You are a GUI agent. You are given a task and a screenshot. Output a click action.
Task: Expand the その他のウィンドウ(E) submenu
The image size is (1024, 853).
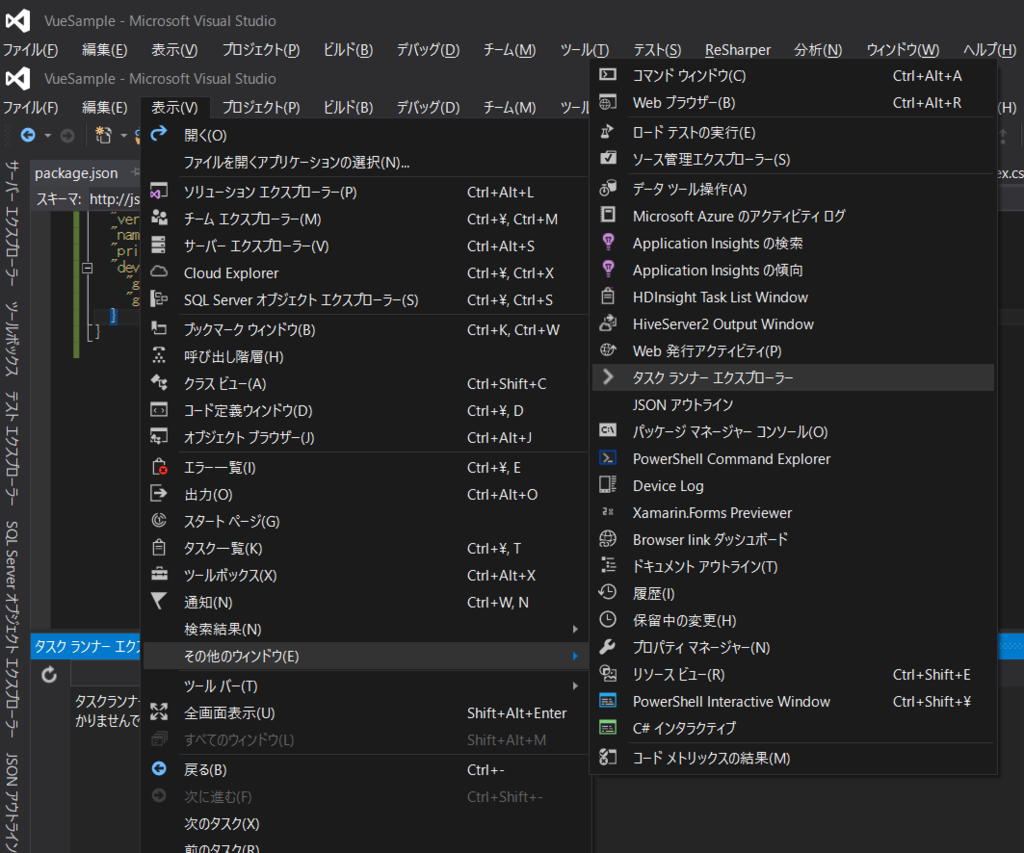pos(366,656)
